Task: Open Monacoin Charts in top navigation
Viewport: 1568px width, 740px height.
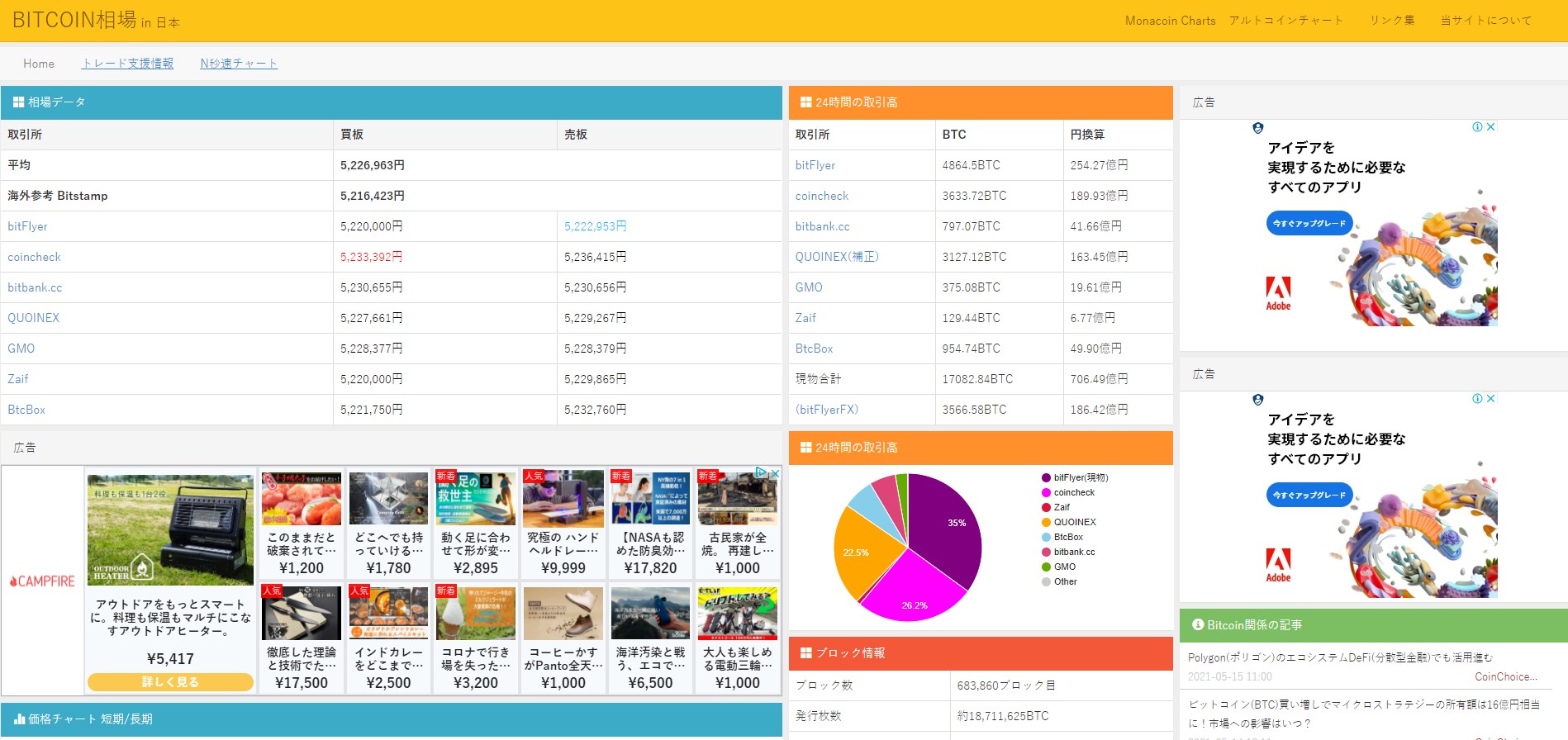Action: pyautogui.click(x=1170, y=21)
